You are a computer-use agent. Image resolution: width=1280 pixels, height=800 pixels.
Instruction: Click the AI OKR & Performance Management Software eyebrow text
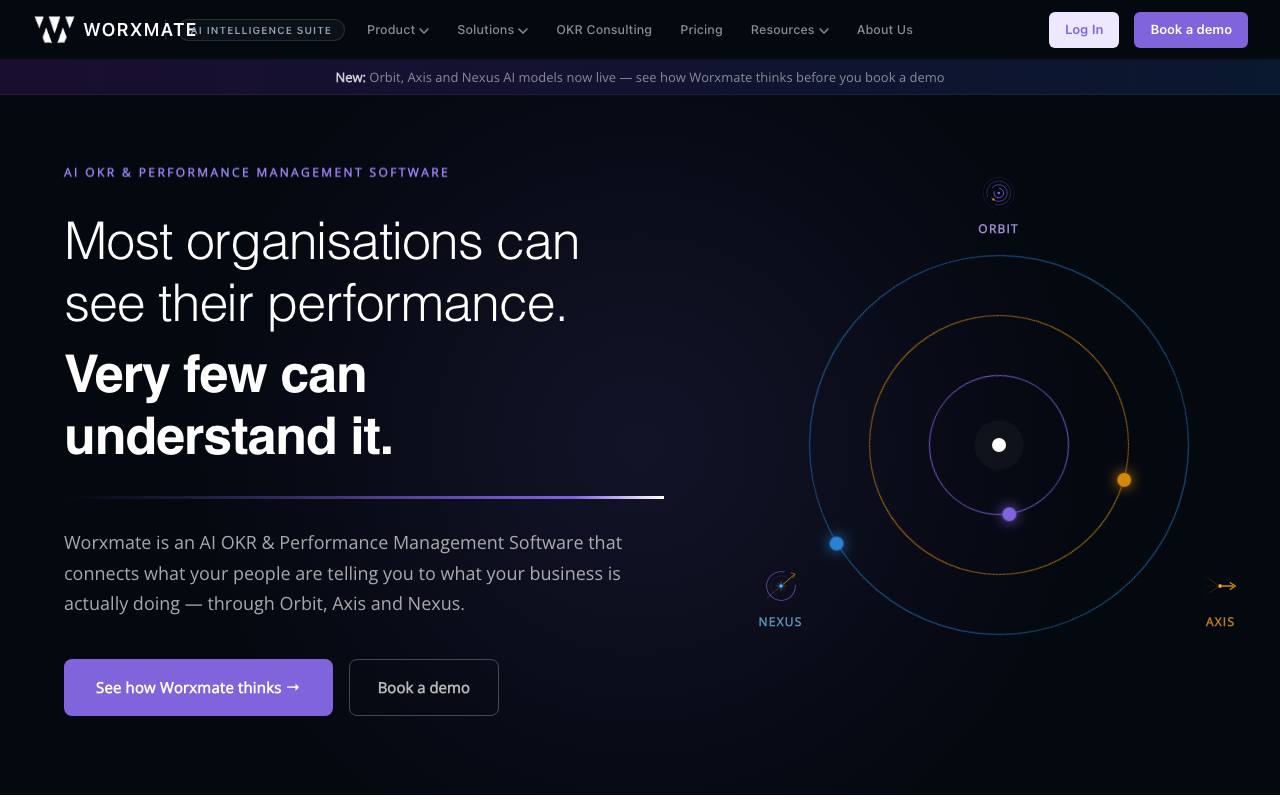pos(257,173)
